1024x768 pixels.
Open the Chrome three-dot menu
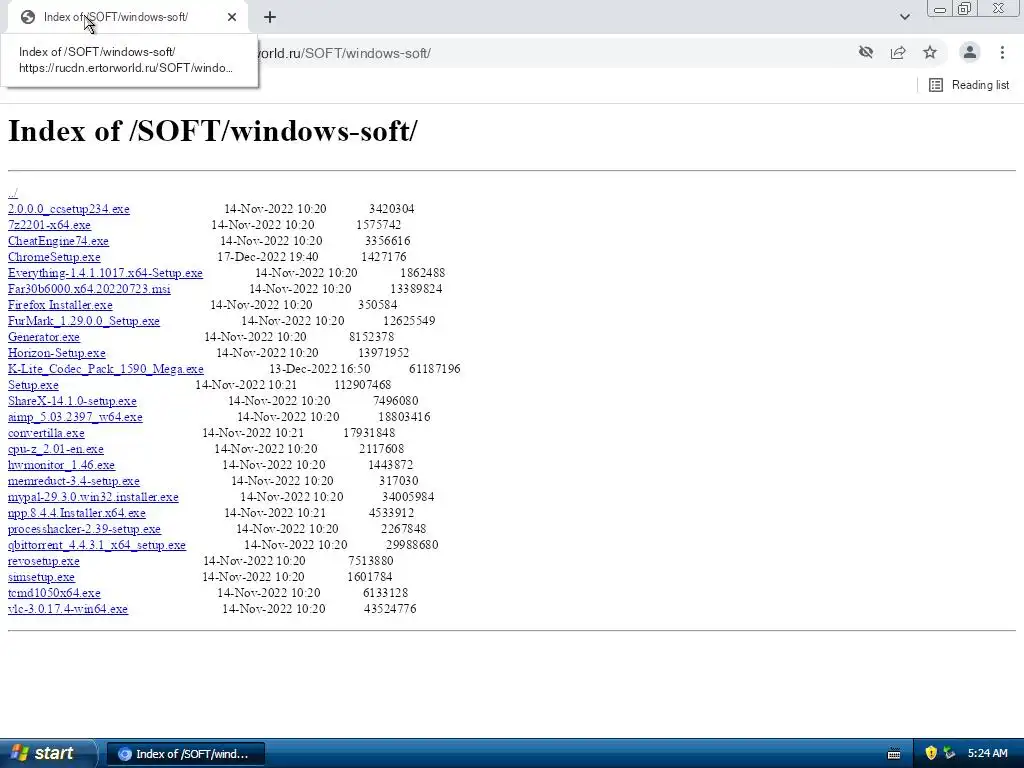click(x=1002, y=52)
